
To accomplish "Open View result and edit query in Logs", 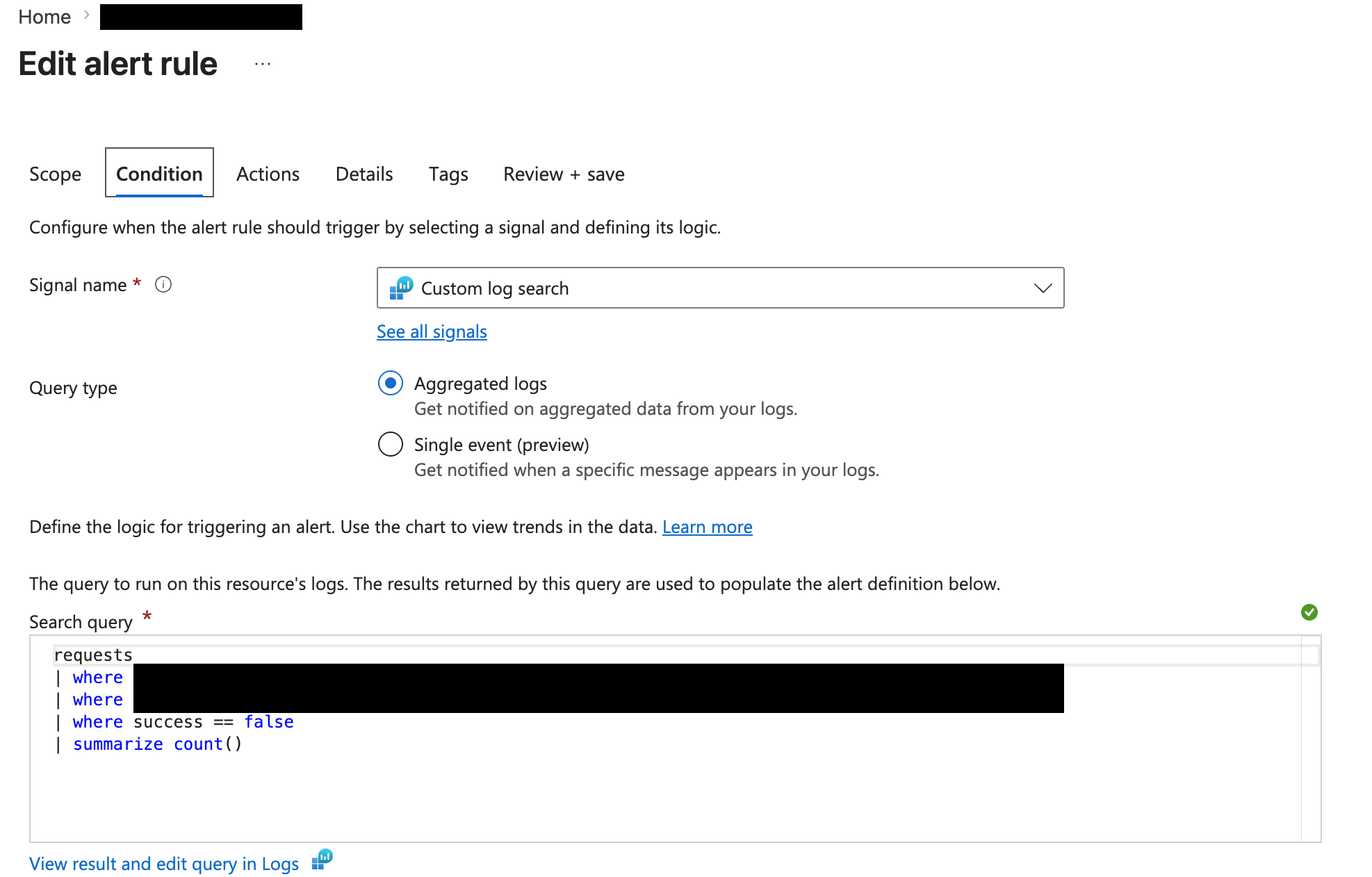I will [x=164, y=864].
